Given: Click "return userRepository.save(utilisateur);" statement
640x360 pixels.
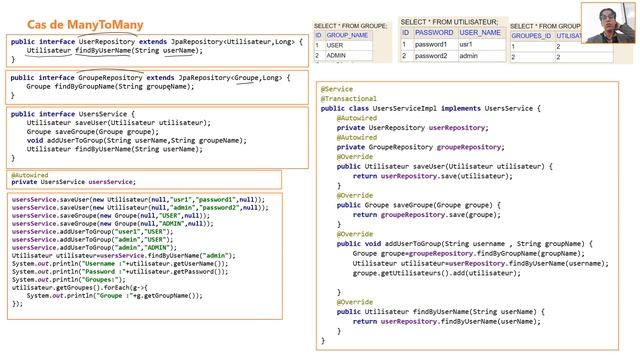Looking at the screenshot, I should click(433, 176).
